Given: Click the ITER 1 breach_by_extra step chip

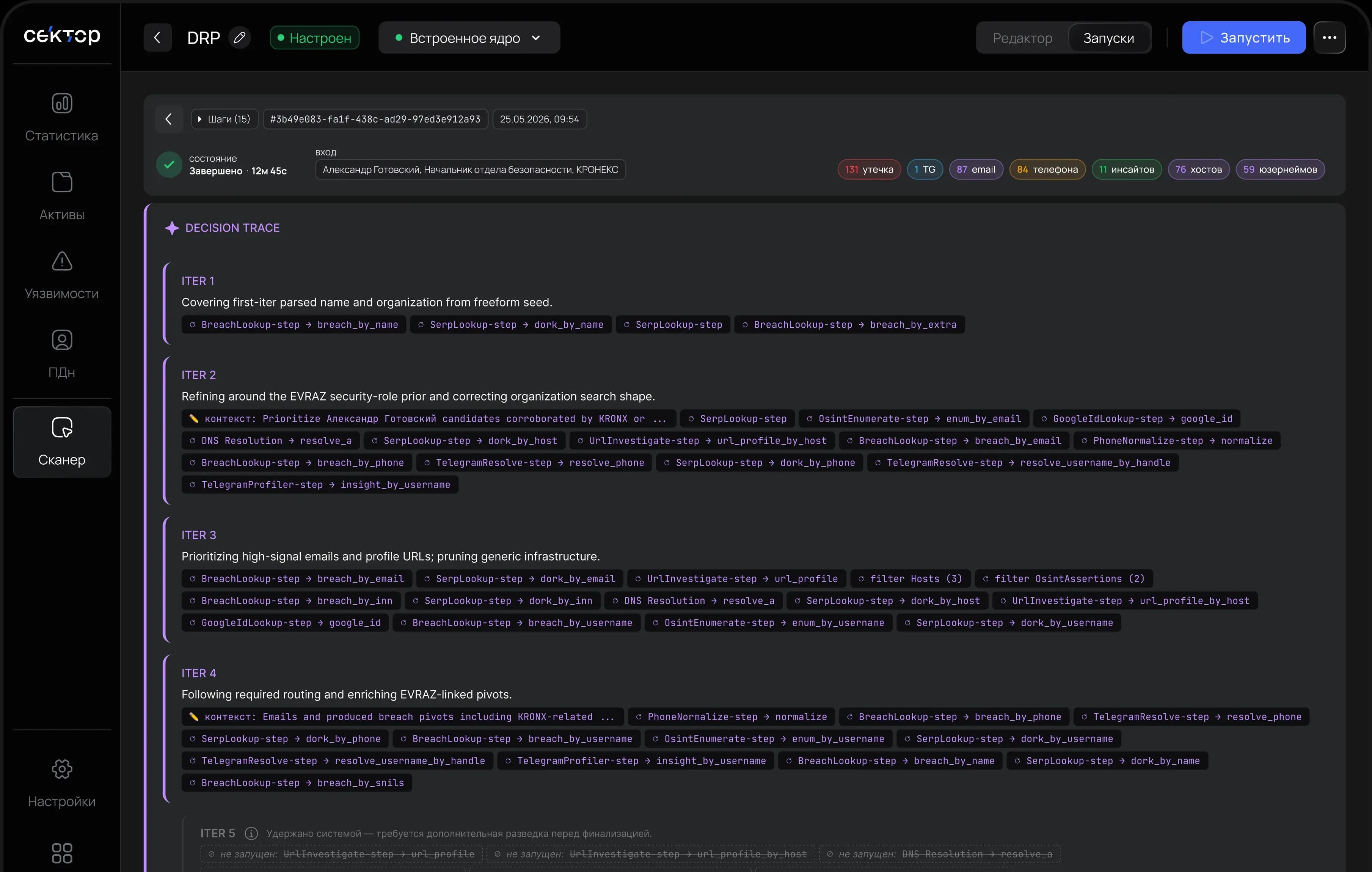Looking at the screenshot, I should click(849, 325).
